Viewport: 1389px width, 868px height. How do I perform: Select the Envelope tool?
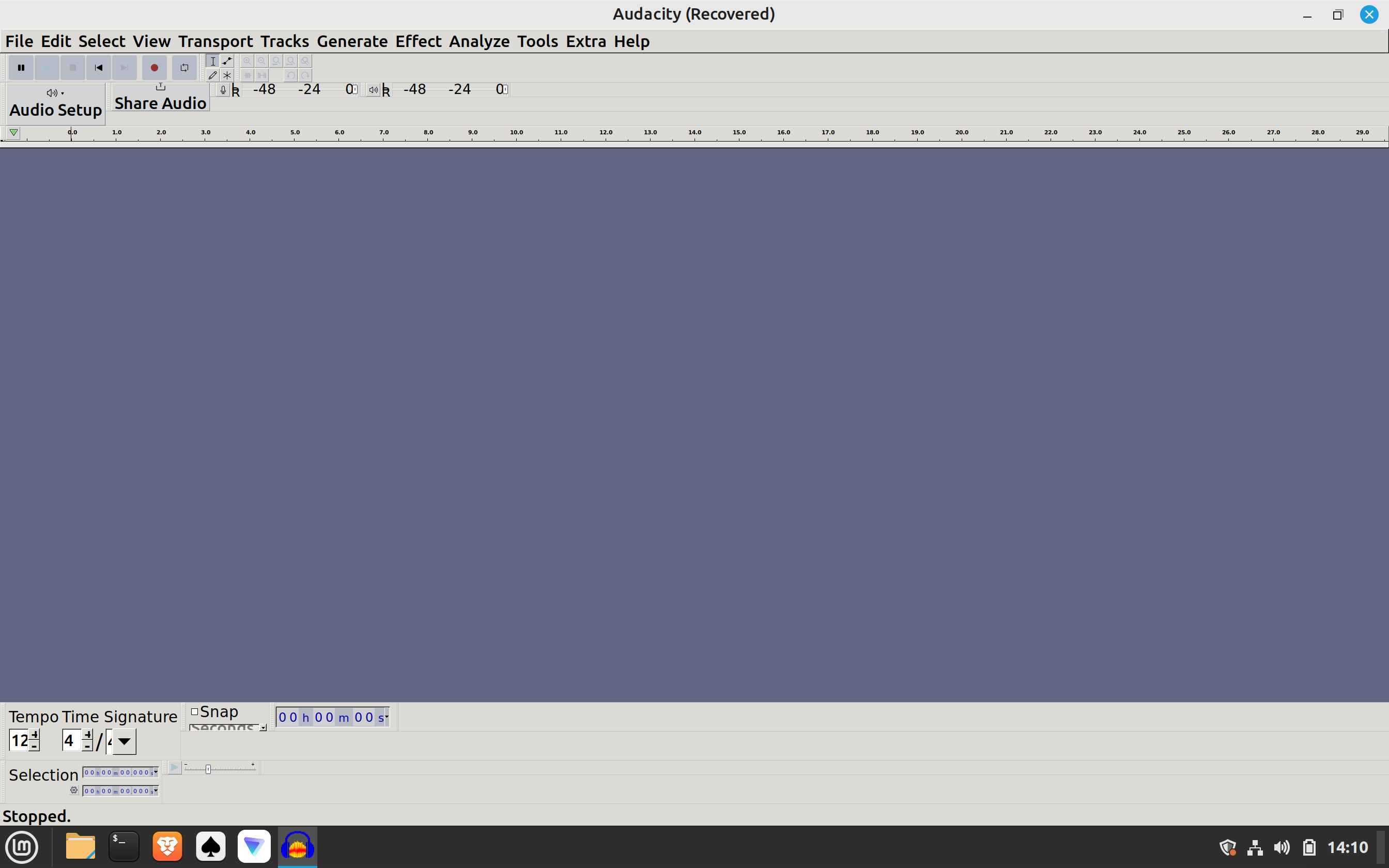point(227,61)
